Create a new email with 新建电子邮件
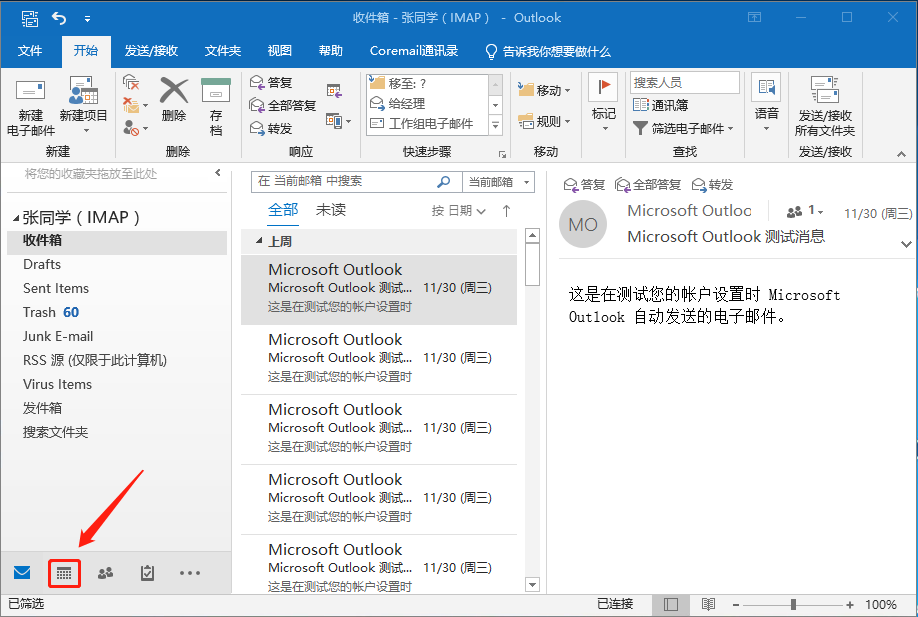This screenshot has width=918, height=617. [x=30, y=107]
